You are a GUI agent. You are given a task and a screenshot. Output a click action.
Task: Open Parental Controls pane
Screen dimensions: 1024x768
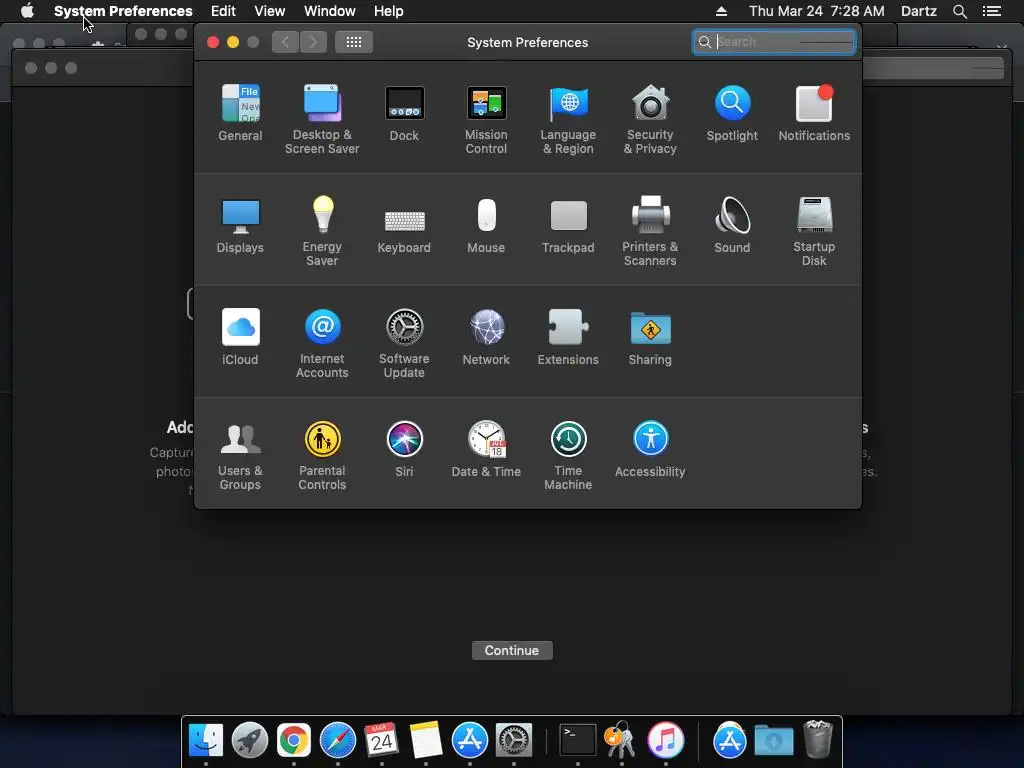(322, 455)
